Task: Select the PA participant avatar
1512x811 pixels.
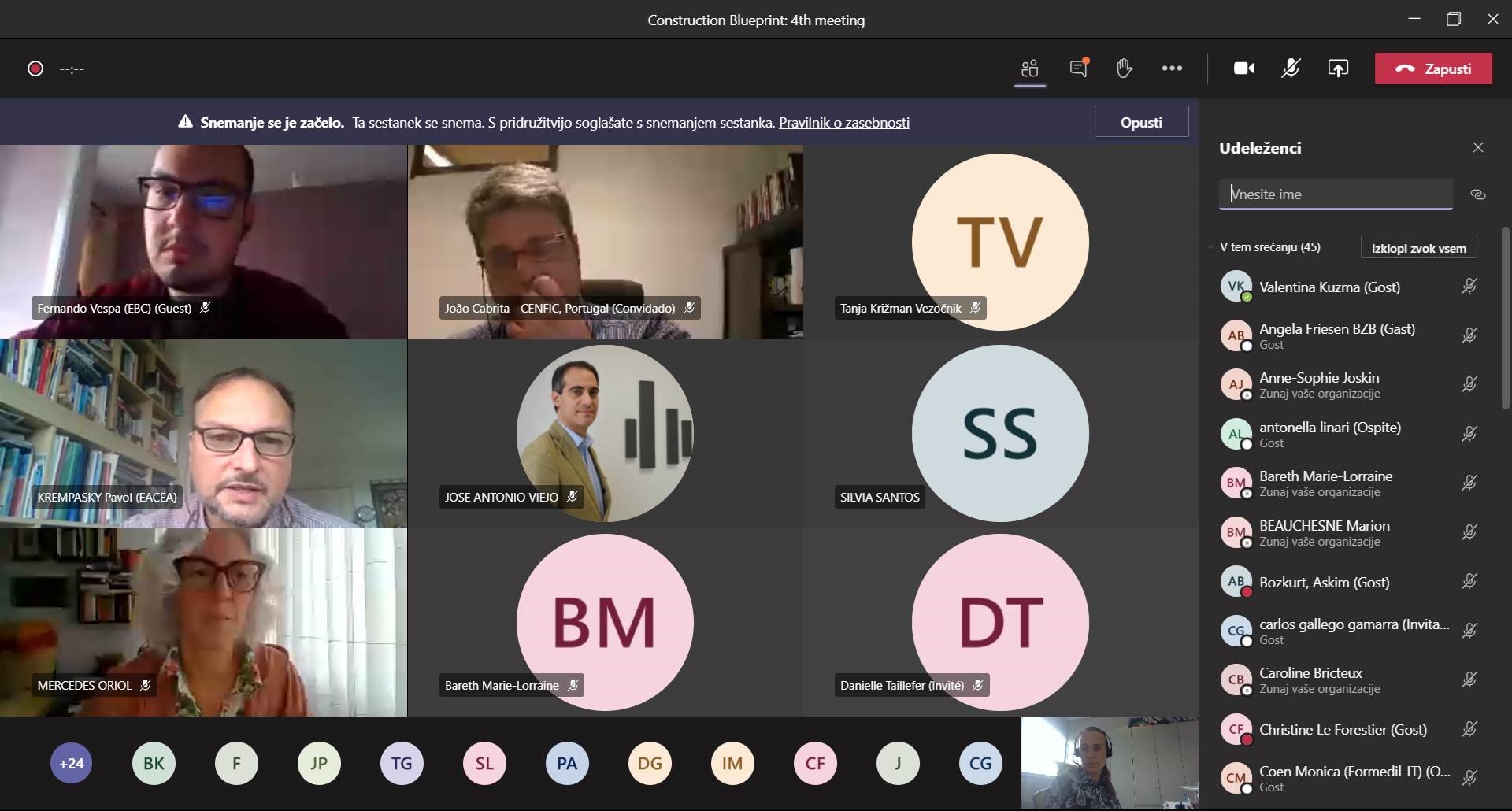Action: pyautogui.click(x=567, y=763)
